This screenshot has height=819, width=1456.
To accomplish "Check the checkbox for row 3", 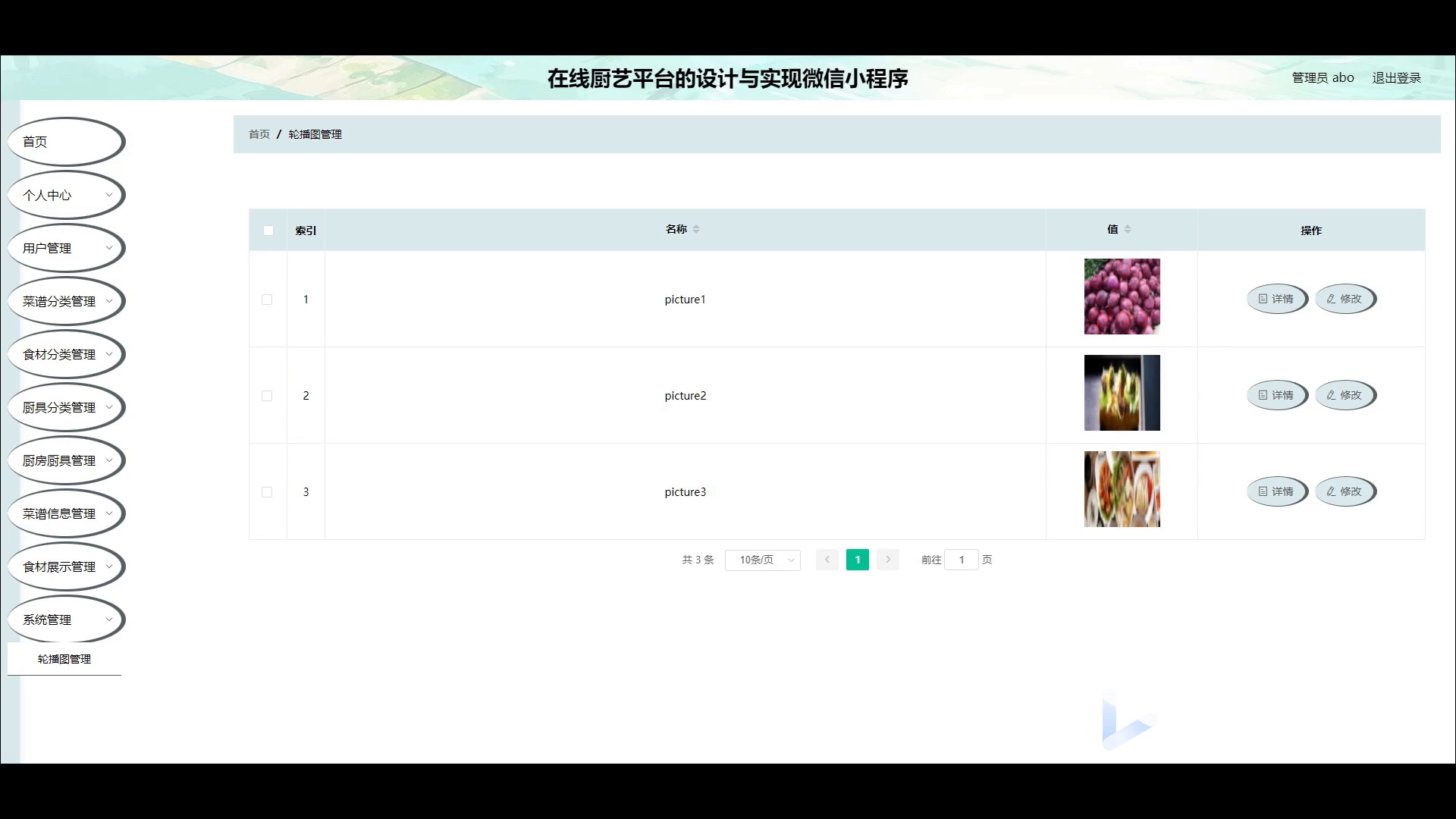I will (x=267, y=492).
